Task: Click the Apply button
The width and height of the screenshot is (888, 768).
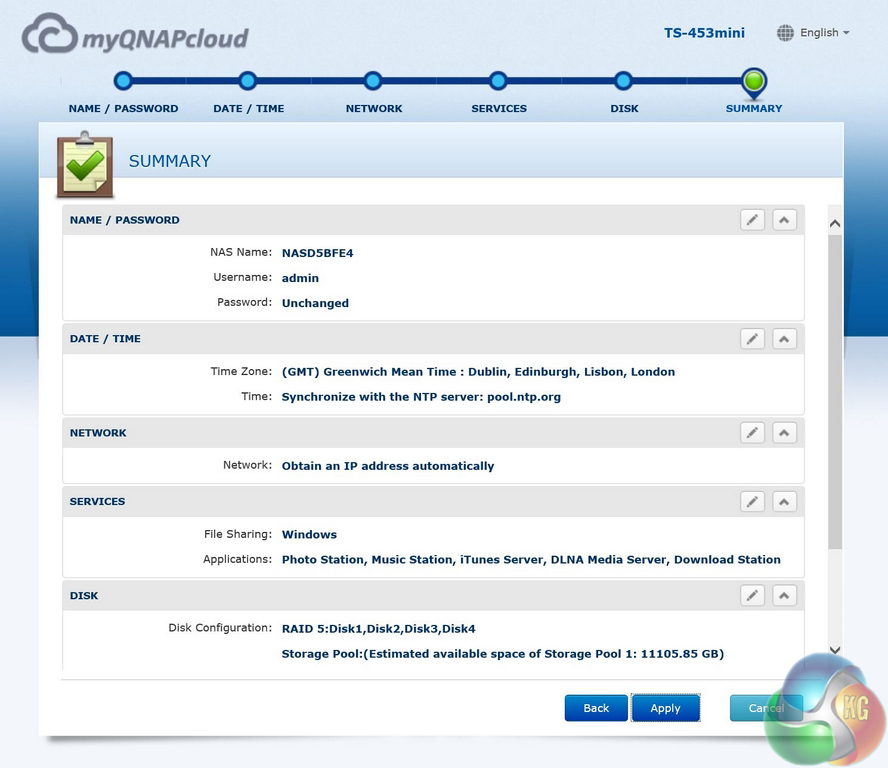Action: point(665,708)
